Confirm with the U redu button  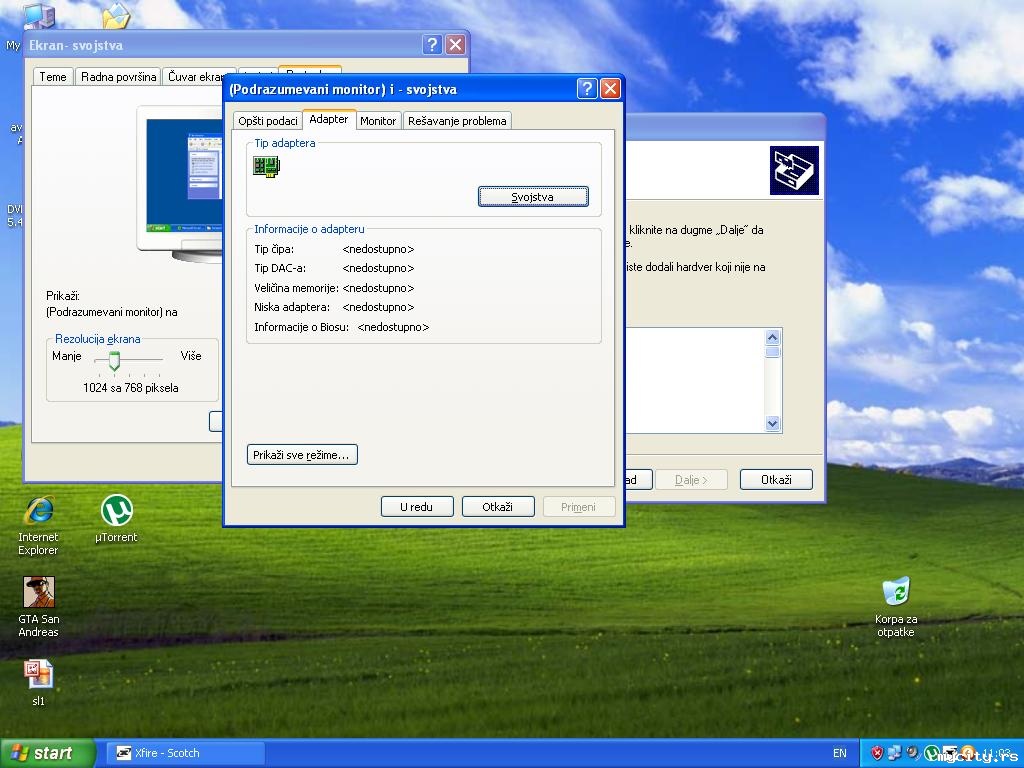tap(416, 507)
